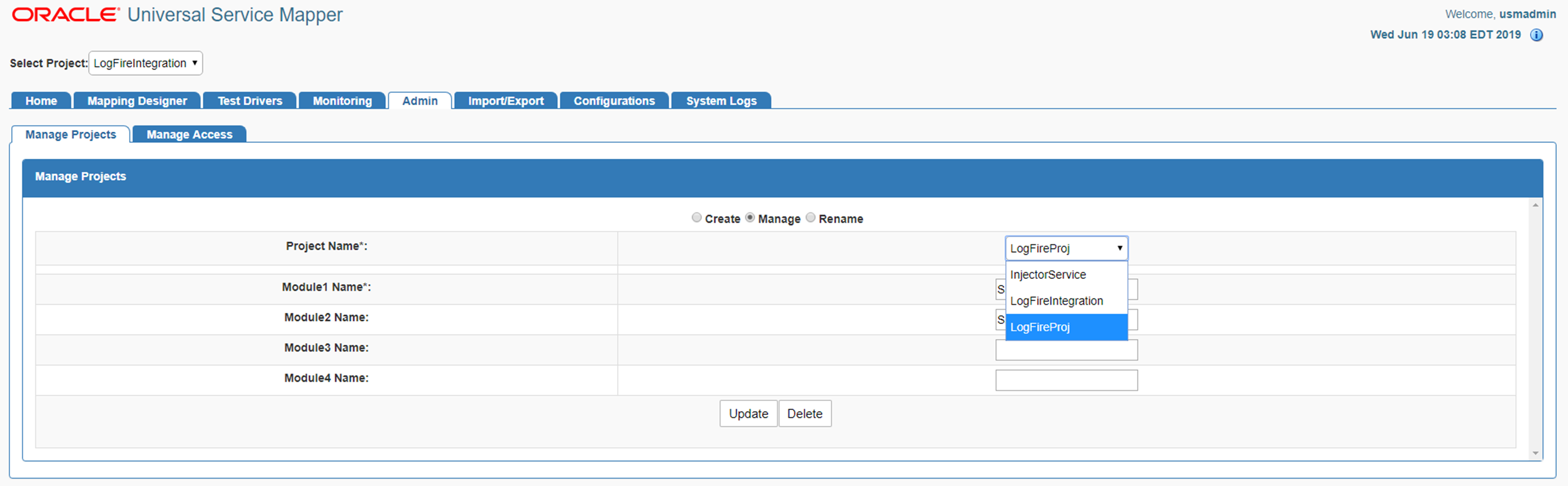Click the usmadmin username text
Screen dimensions: 1568x486
(x=1527, y=14)
